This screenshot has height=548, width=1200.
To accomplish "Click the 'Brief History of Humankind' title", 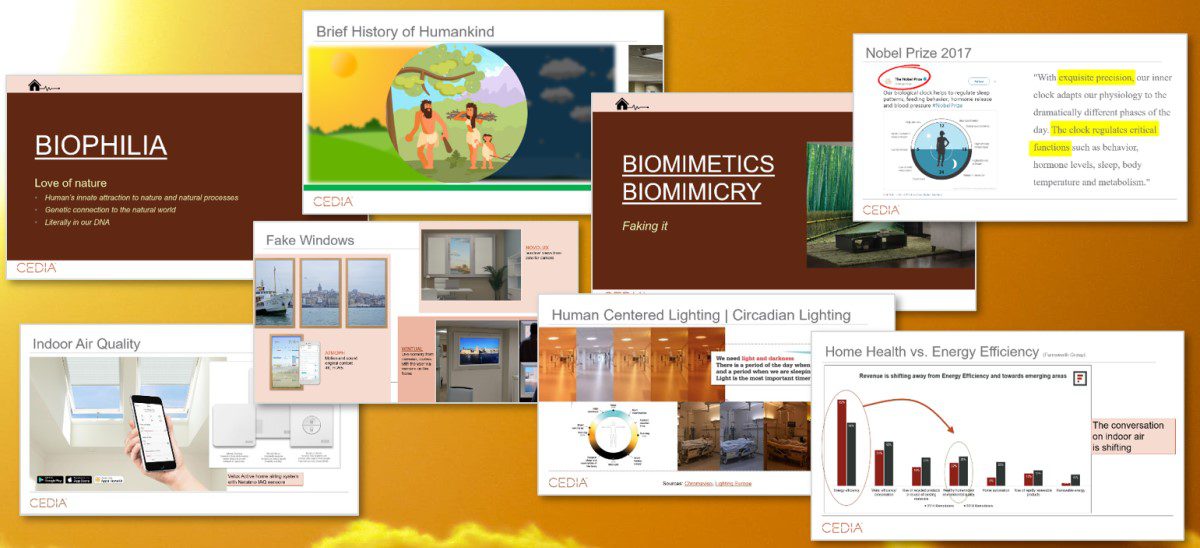I will [405, 31].
